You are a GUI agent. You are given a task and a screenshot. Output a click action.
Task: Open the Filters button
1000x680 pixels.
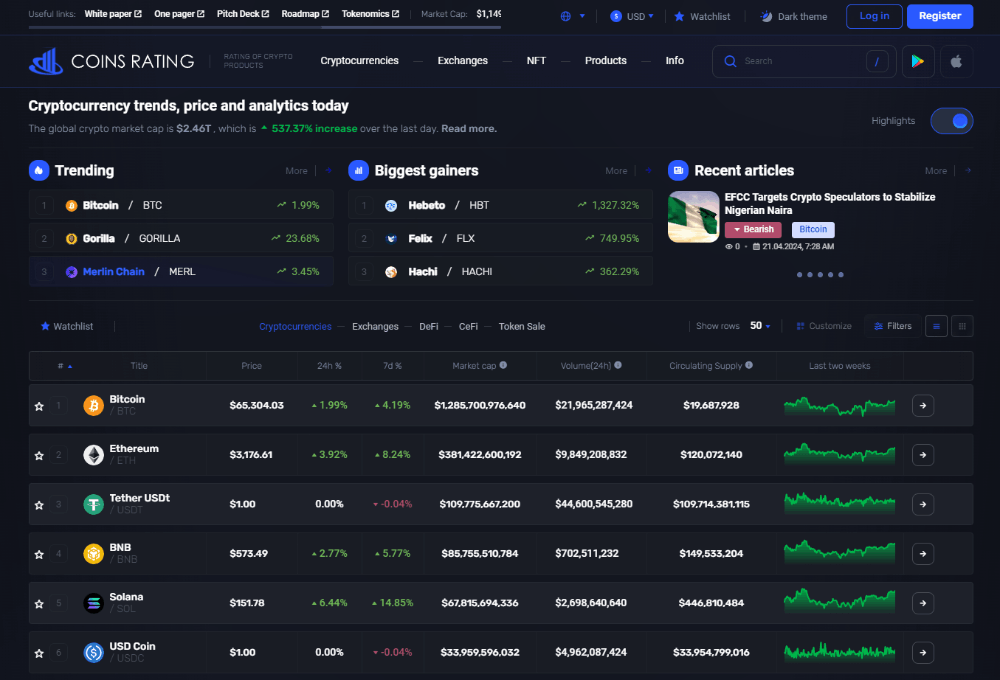pyautogui.click(x=892, y=326)
